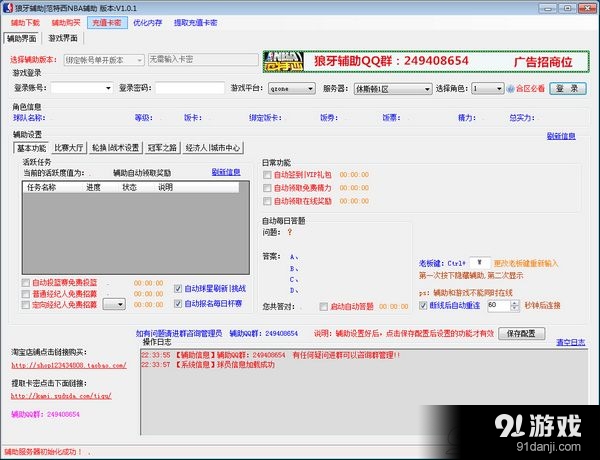Enable 自动领取在线奖励 checkbox
This screenshot has height=460, width=600.
tap(267, 201)
